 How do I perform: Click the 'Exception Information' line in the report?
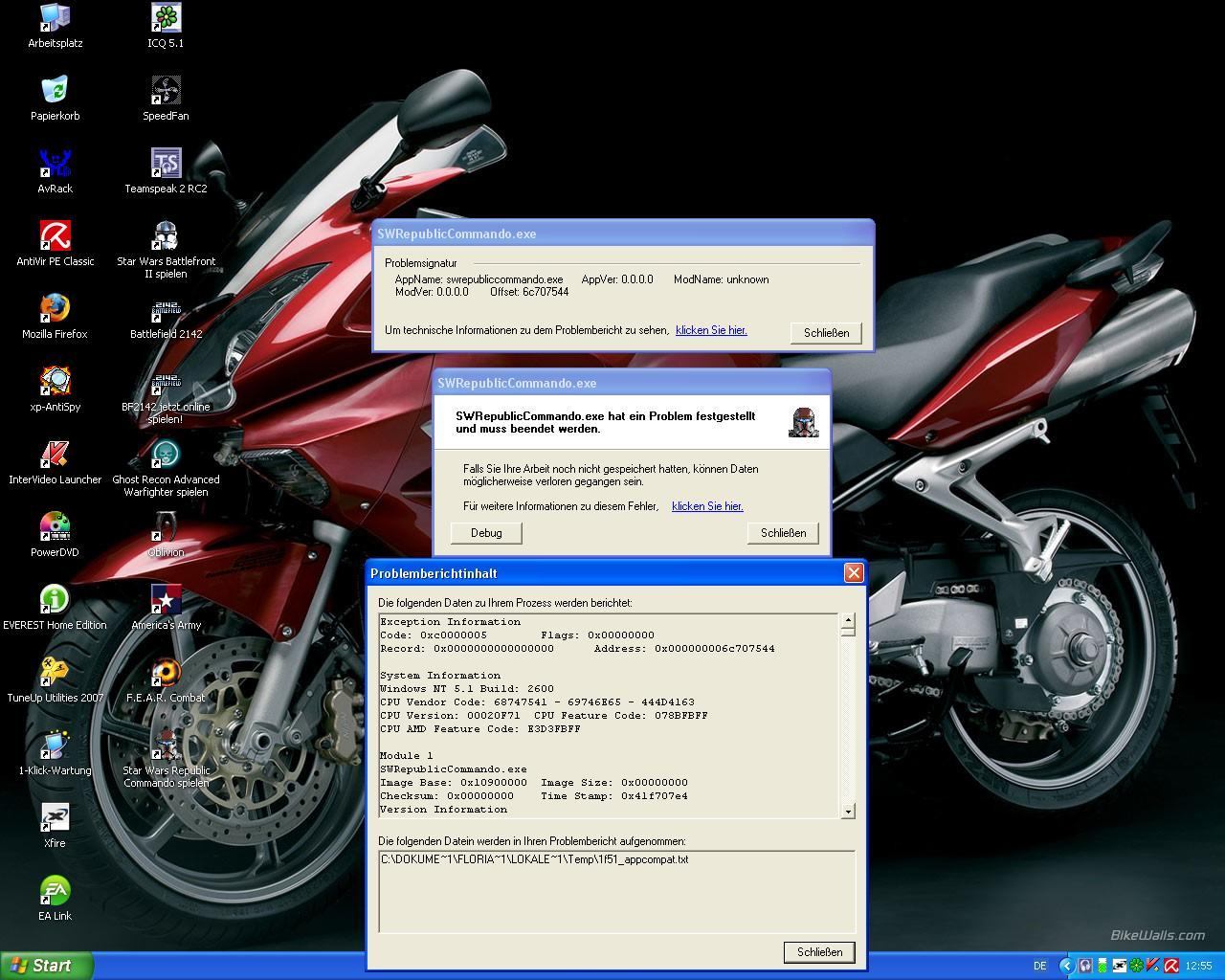click(450, 622)
